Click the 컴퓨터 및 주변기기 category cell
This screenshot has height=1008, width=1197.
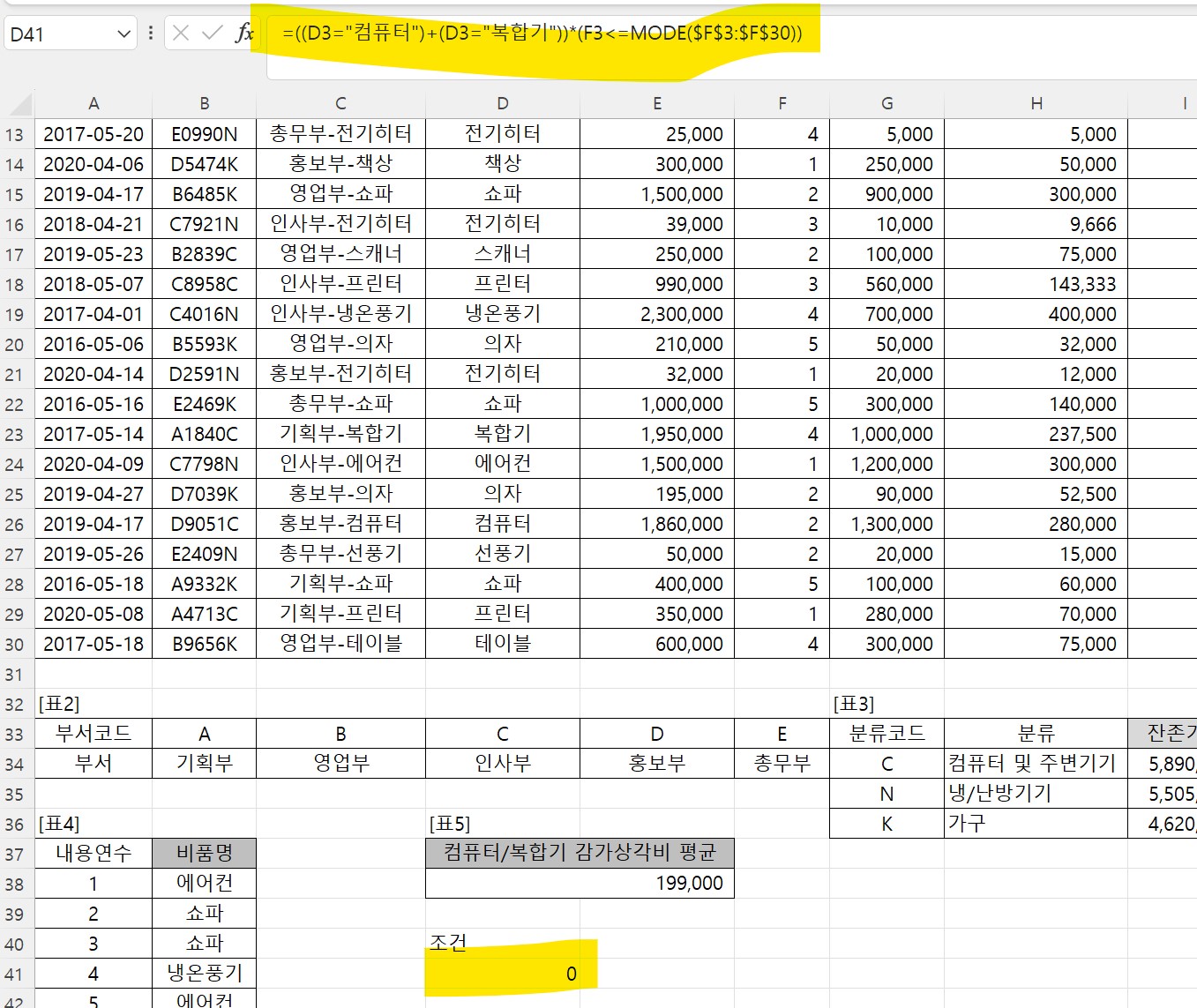point(1035,764)
